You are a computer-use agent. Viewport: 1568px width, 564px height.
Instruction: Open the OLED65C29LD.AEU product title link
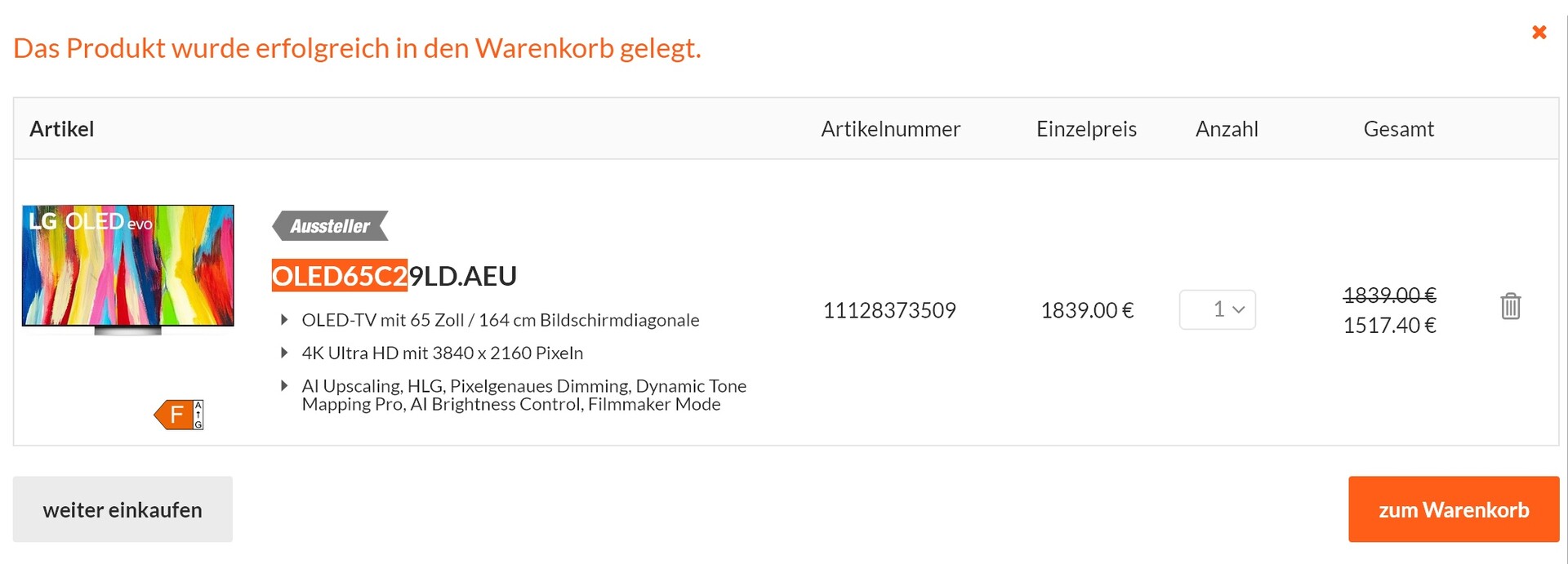coord(394,276)
